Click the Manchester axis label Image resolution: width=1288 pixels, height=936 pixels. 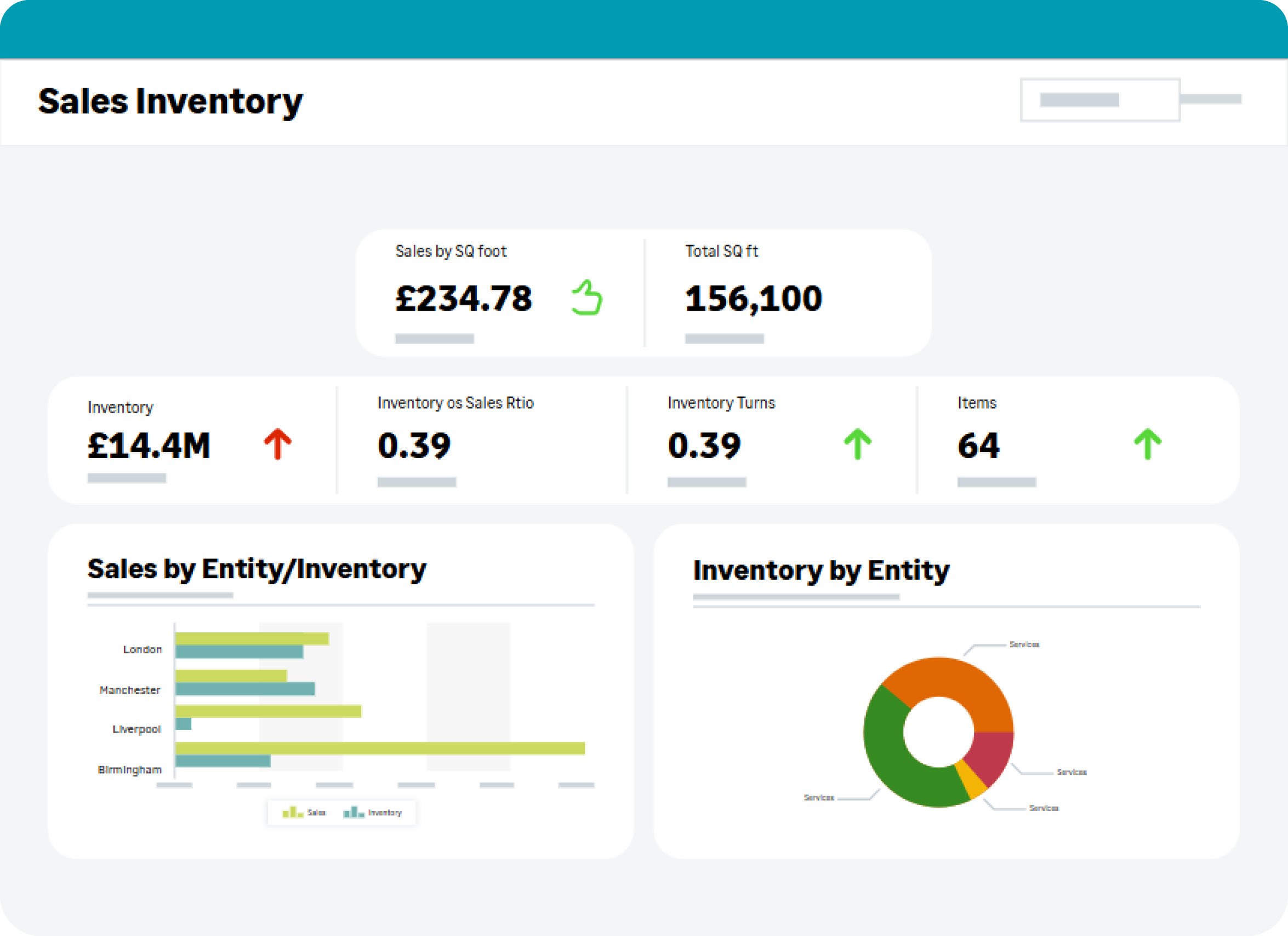pyautogui.click(x=130, y=690)
